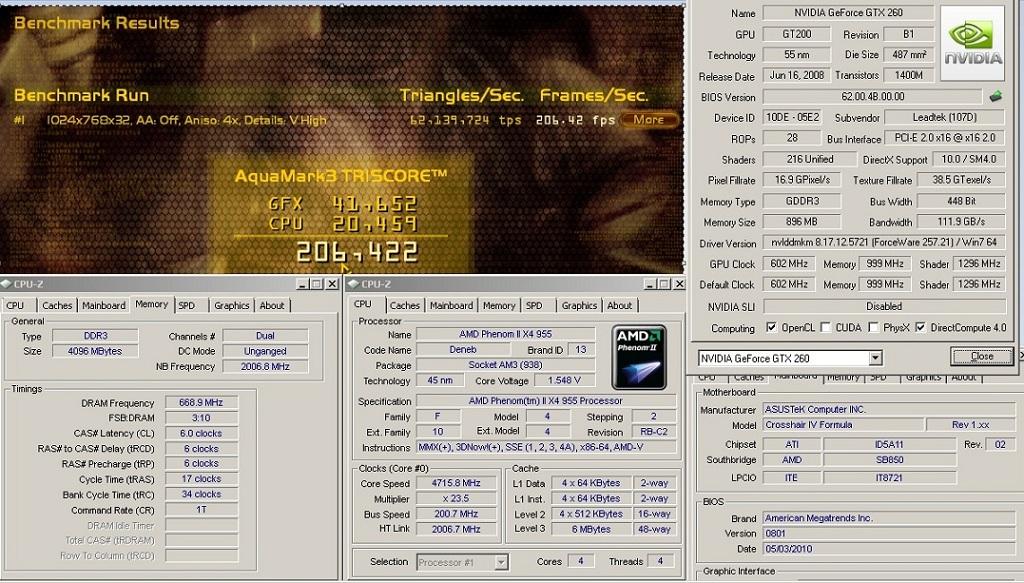Image resolution: width=1024 pixels, height=583 pixels.
Task: Click the Channels value Dual
Action: tap(265, 336)
